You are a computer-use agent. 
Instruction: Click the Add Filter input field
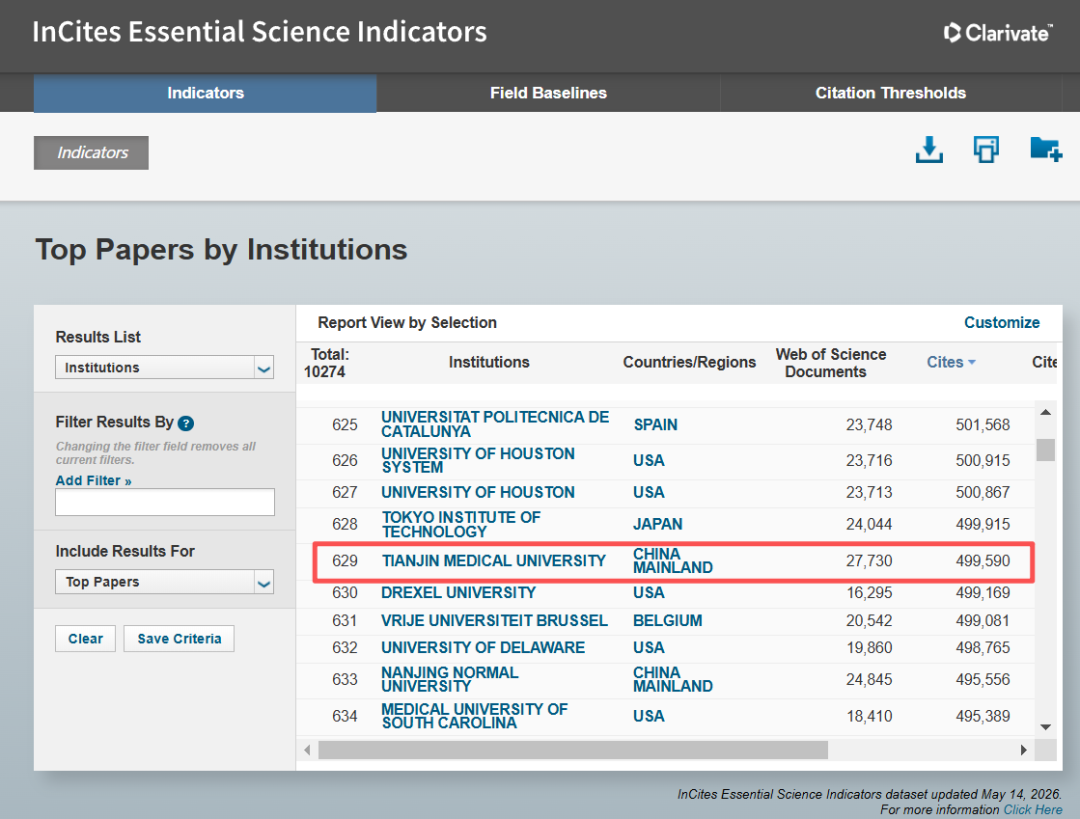[x=165, y=502]
